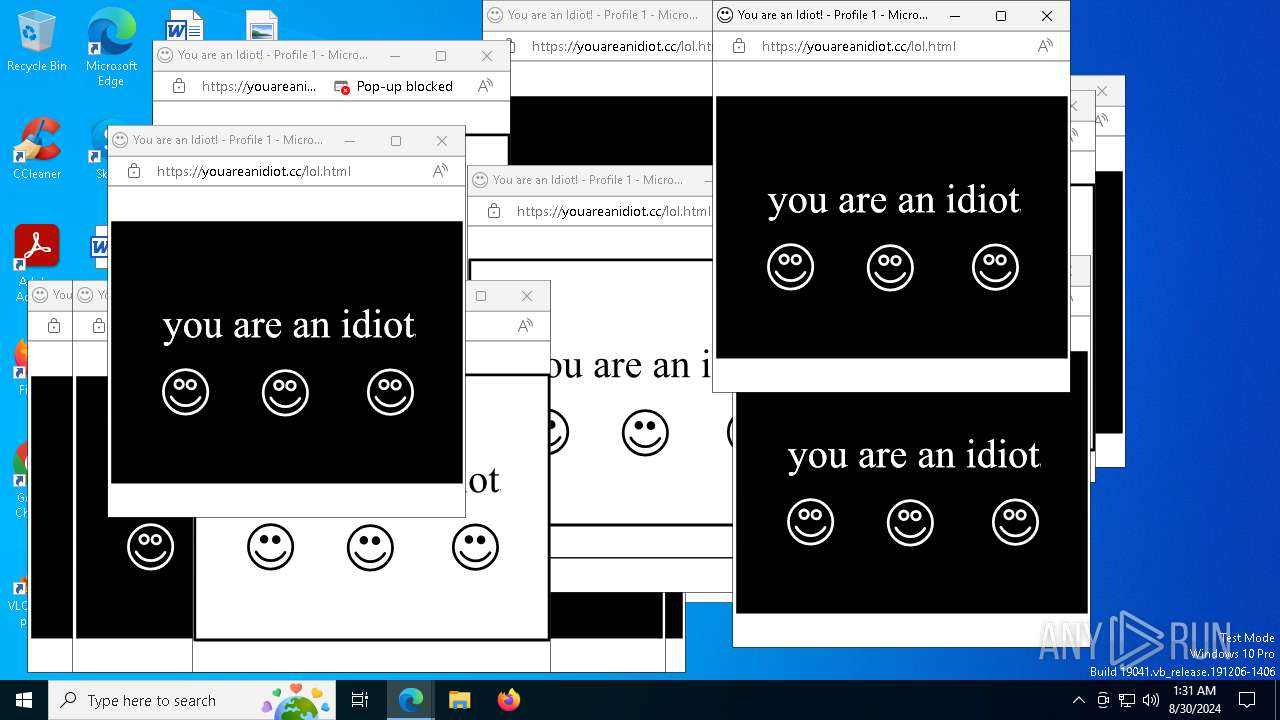
Task: Open the Recycle Bin desktop icon
Action: tap(37, 41)
